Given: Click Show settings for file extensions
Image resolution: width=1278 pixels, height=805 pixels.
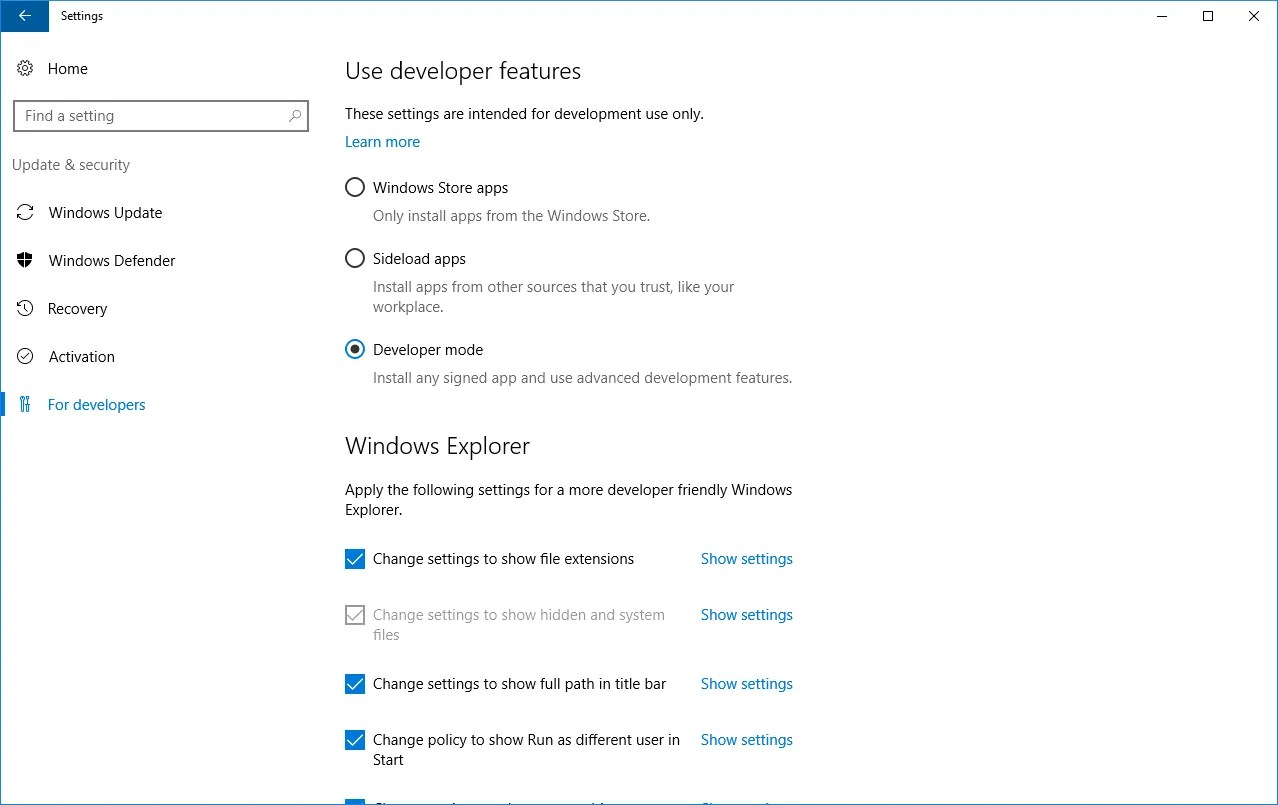Looking at the screenshot, I should 746,559.
